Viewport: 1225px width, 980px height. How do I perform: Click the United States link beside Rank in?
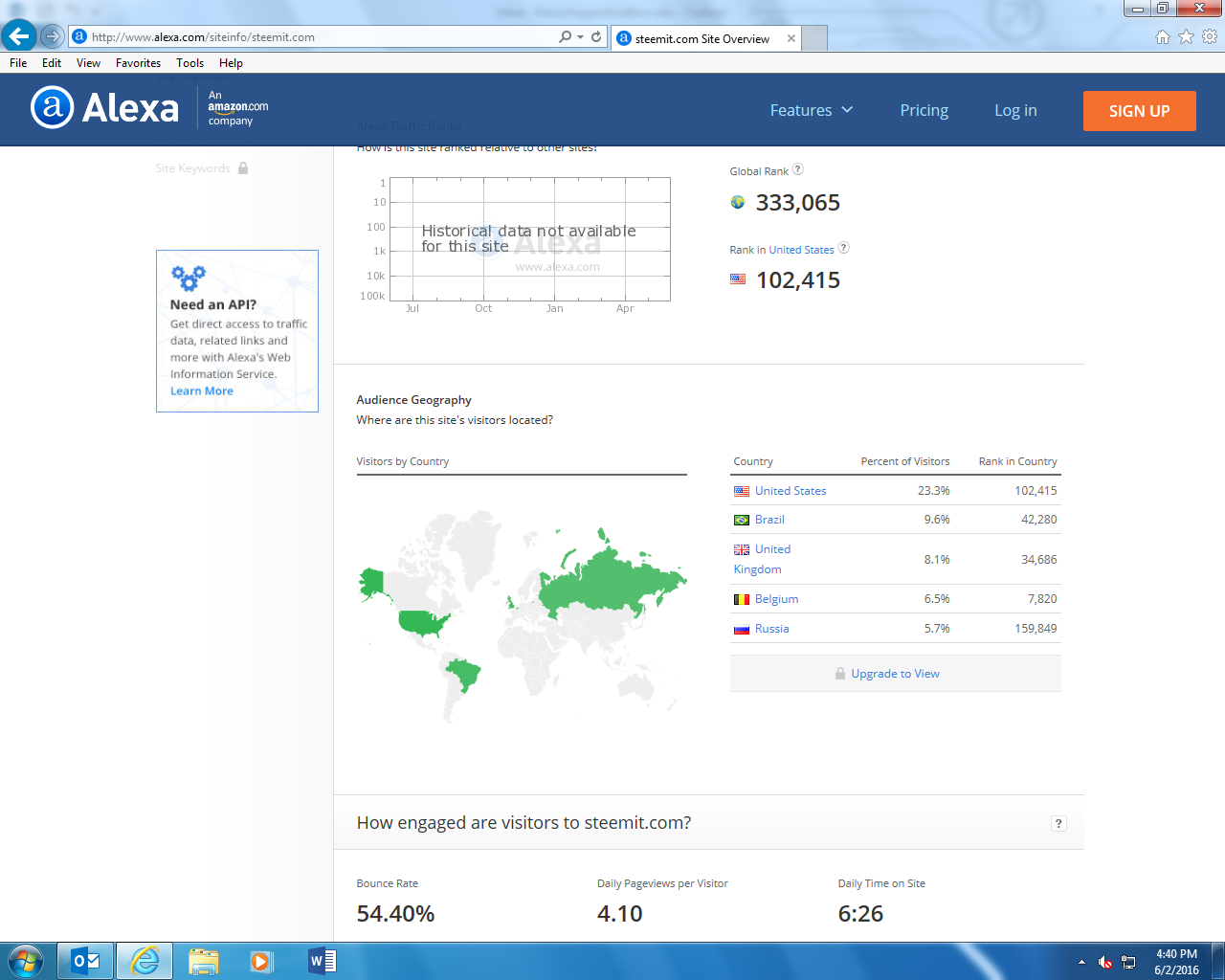801,250
